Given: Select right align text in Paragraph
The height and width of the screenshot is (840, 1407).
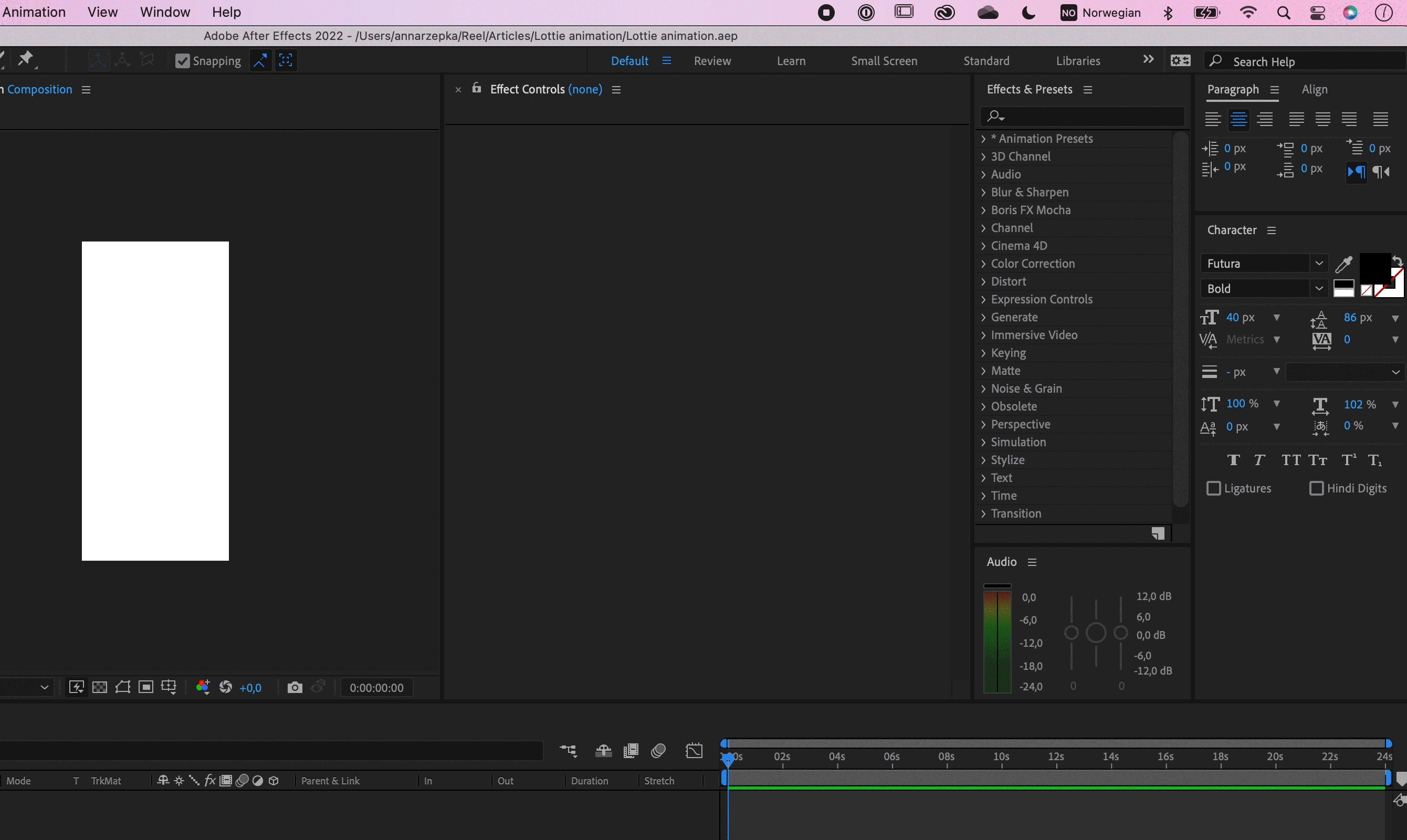Looking at the screenshot, I should coord(1265,119).
